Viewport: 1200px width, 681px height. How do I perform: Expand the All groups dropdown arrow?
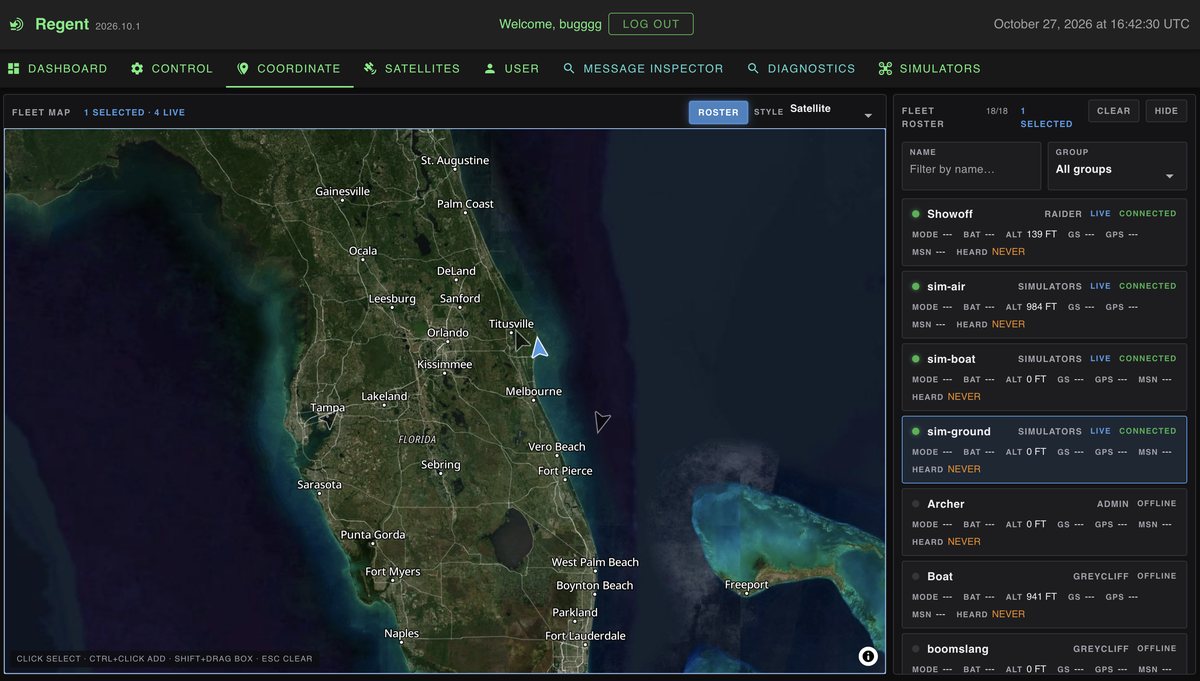[1169, 177]
